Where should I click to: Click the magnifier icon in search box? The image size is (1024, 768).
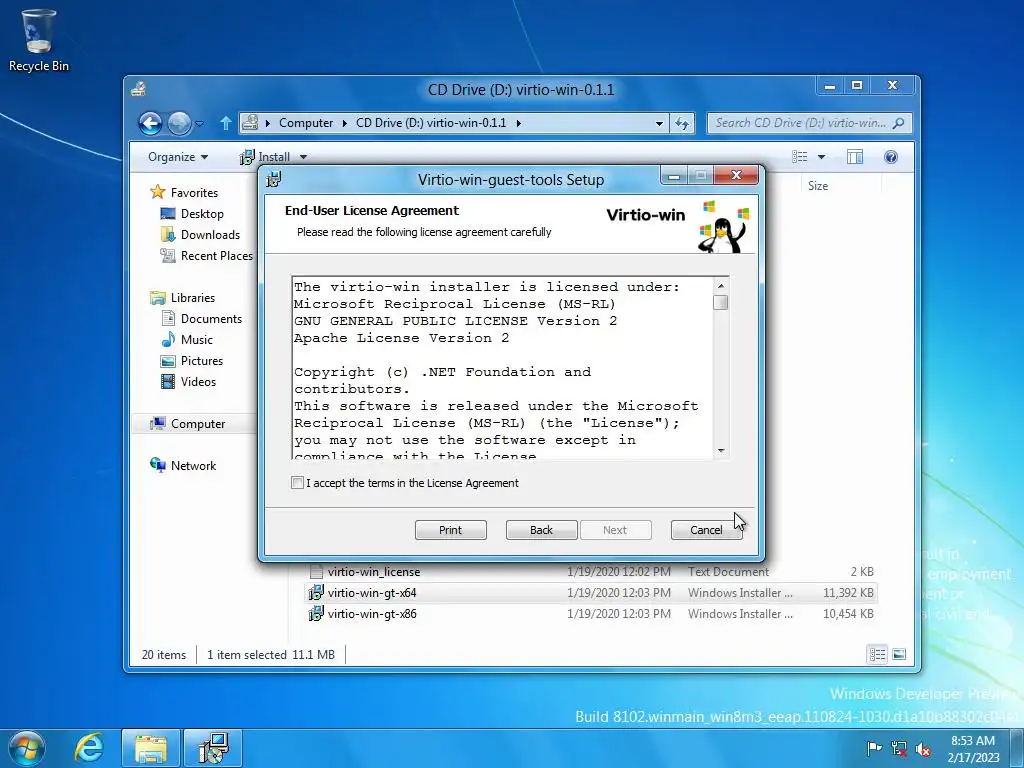coord(899,123)
